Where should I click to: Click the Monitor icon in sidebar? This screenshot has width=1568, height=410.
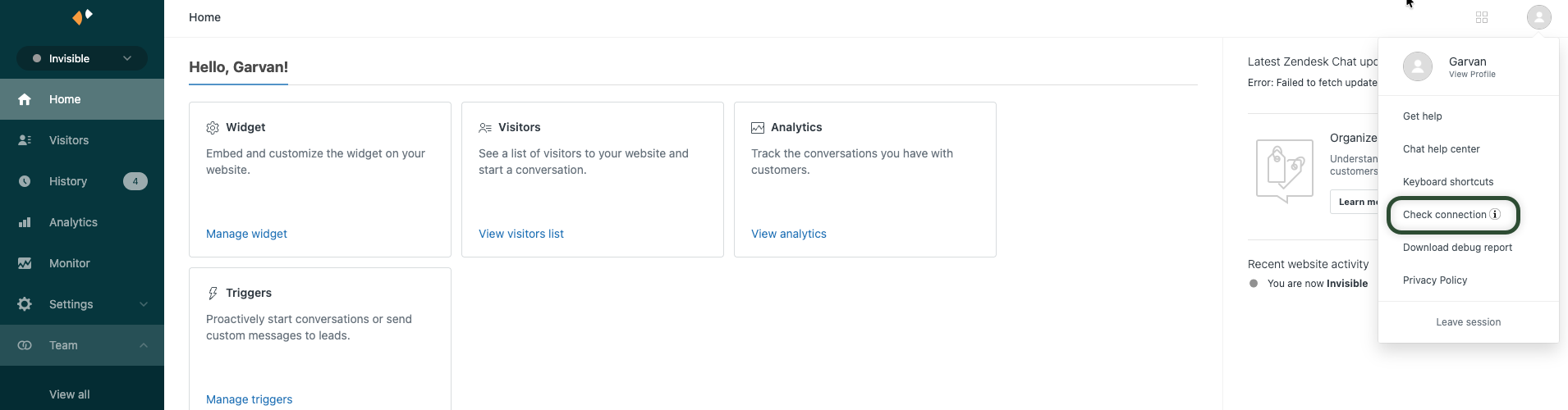pyautogui.click(x=25, y=263)
